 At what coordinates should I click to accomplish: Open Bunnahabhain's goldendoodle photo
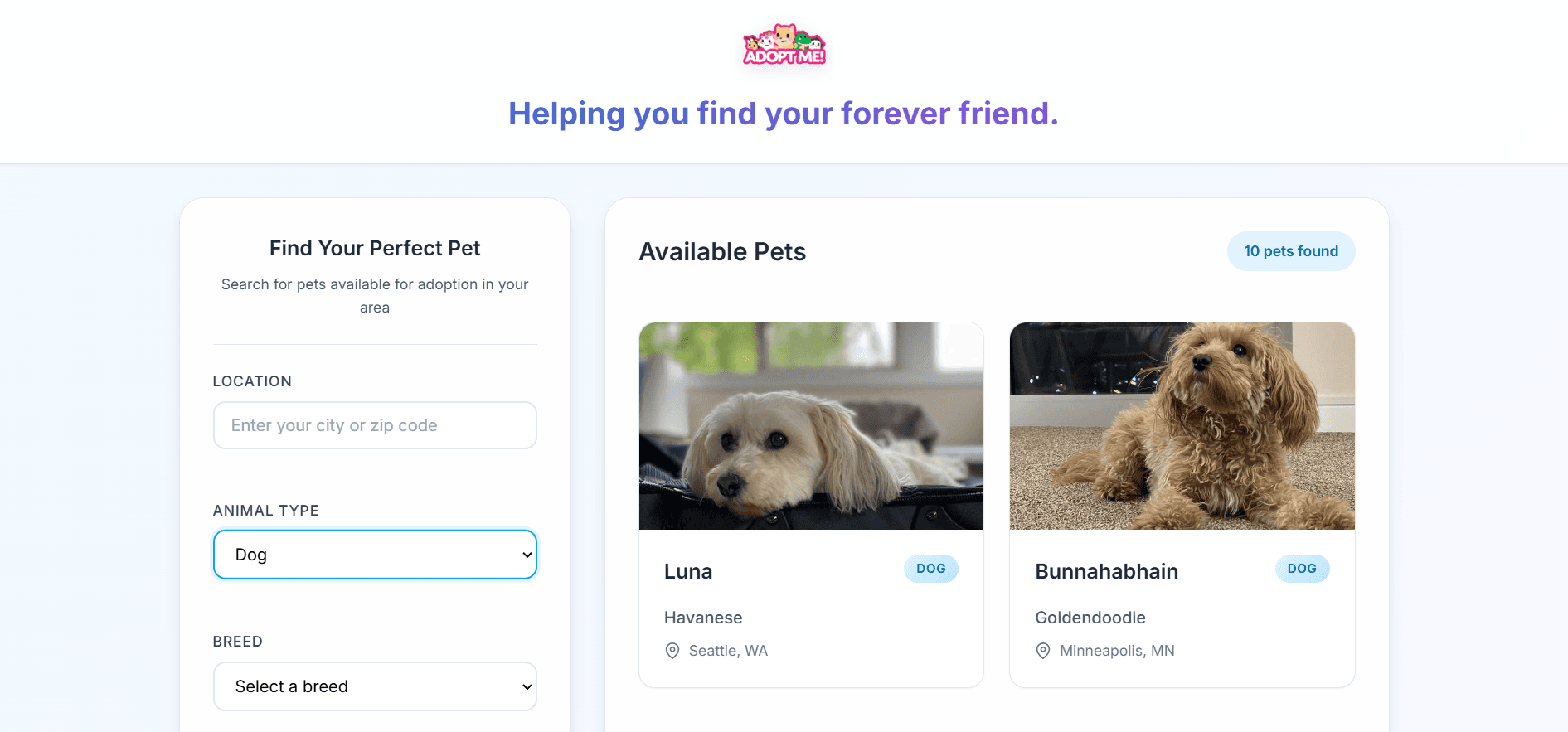(1182, 426)
